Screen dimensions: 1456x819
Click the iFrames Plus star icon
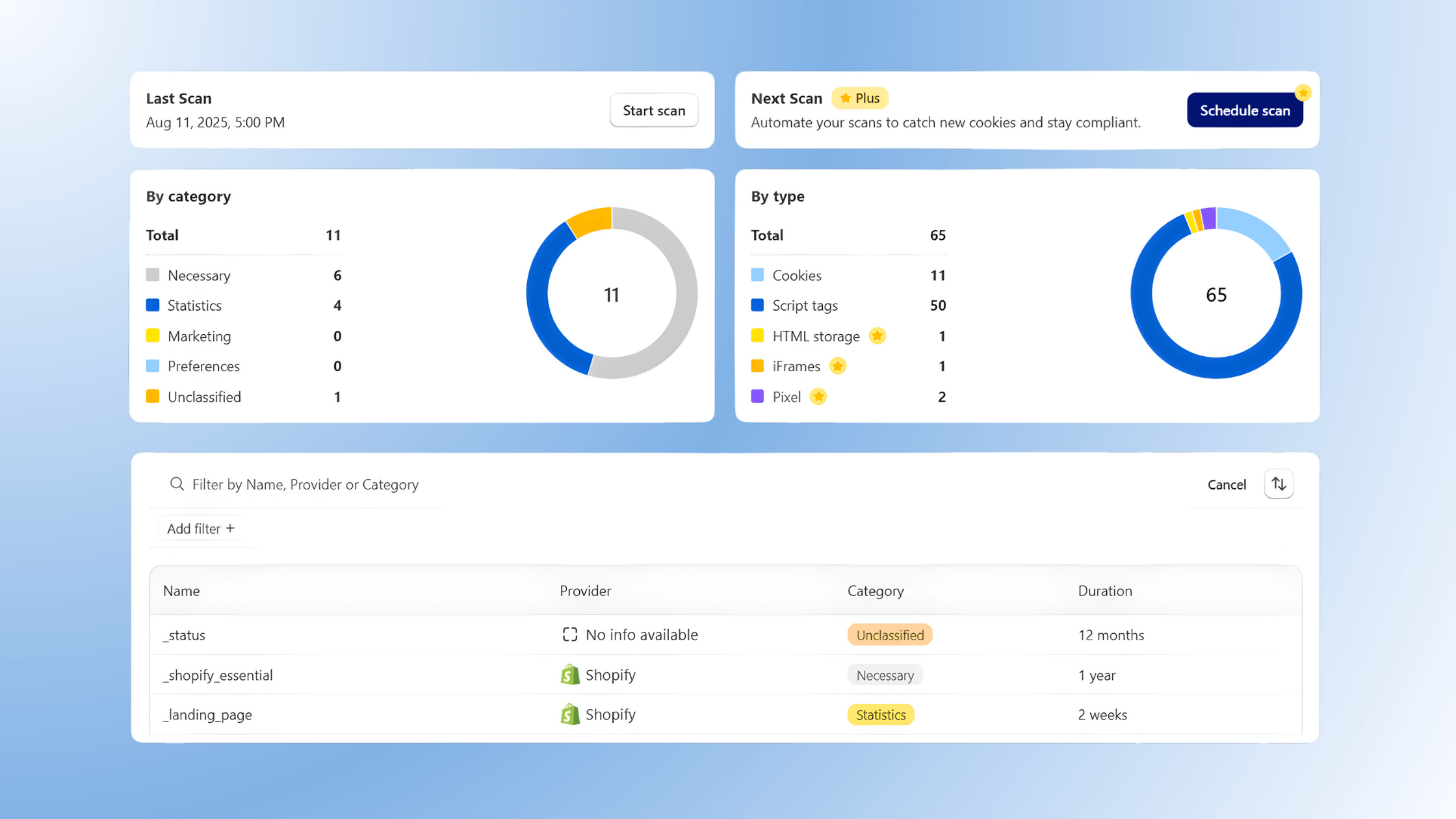838,366
